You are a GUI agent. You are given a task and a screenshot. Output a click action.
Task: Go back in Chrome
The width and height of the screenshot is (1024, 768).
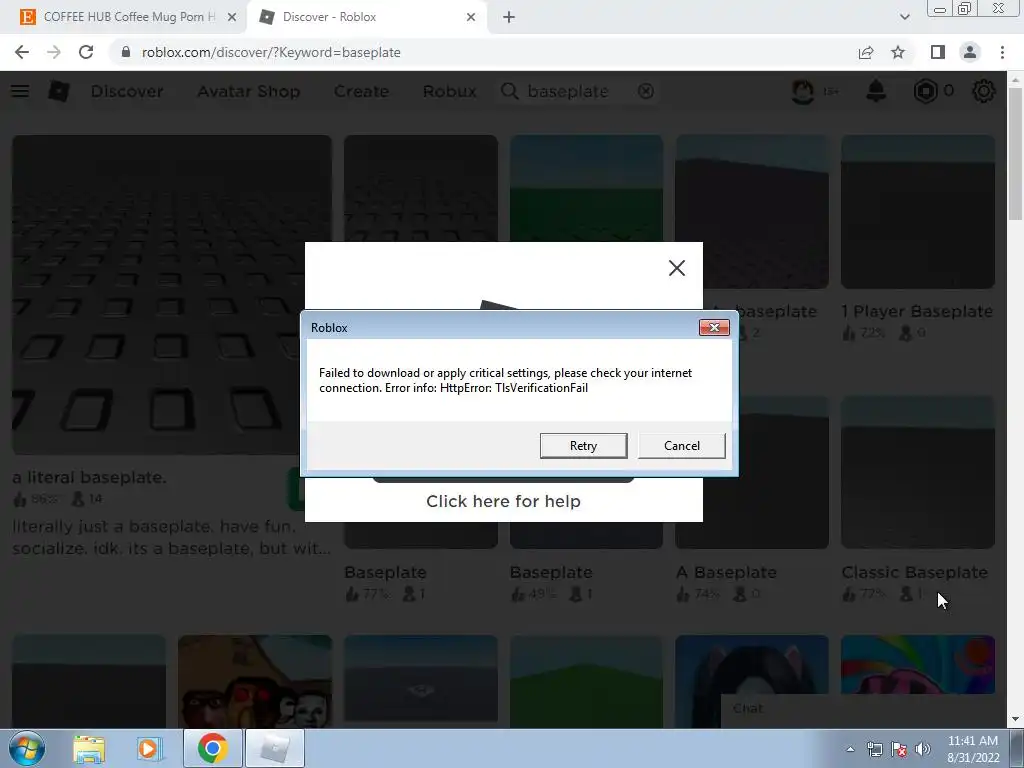click(x=22, y=52)
